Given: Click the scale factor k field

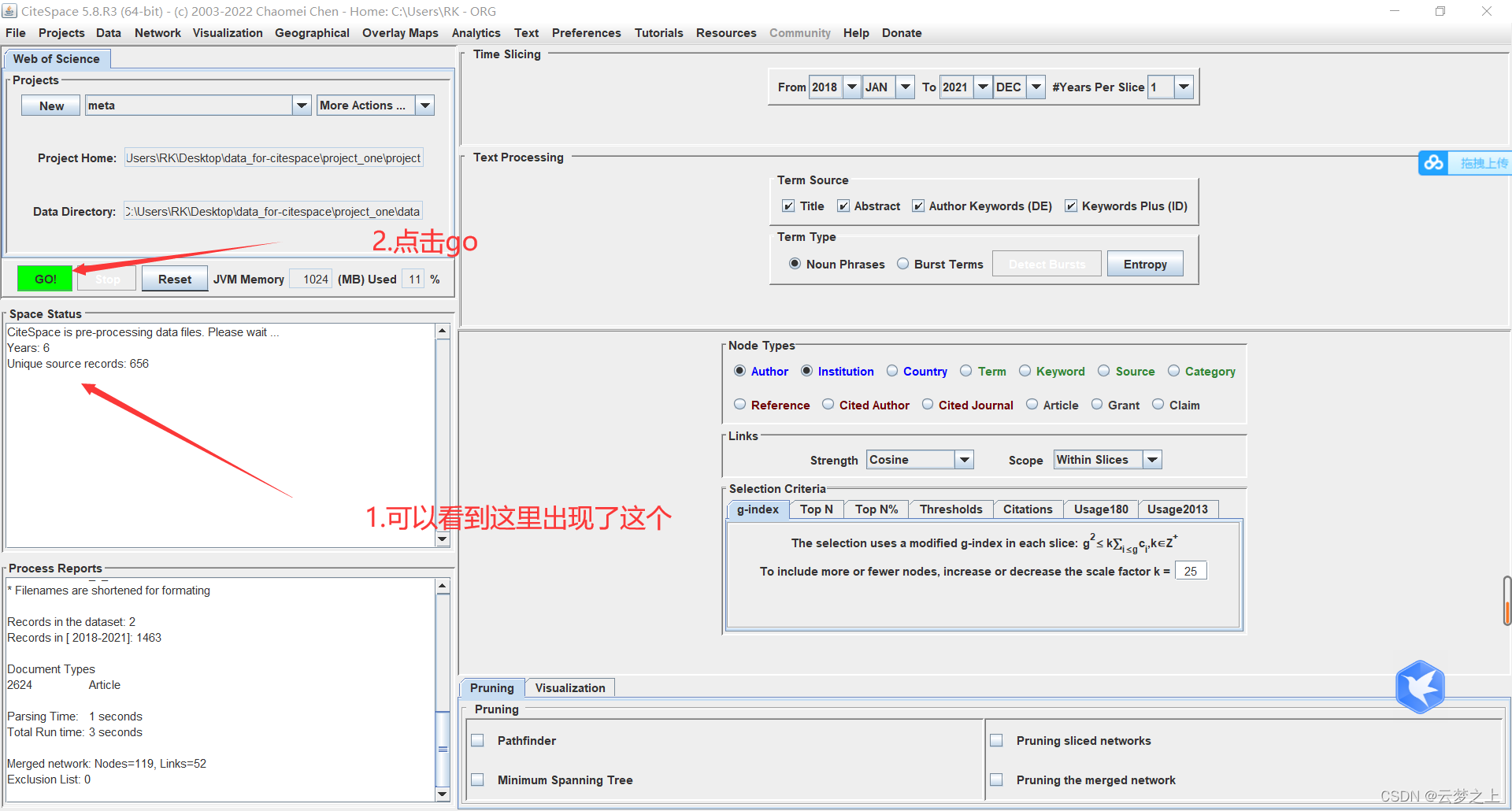Looking at the screenshot, I should tap(1191, 571).
